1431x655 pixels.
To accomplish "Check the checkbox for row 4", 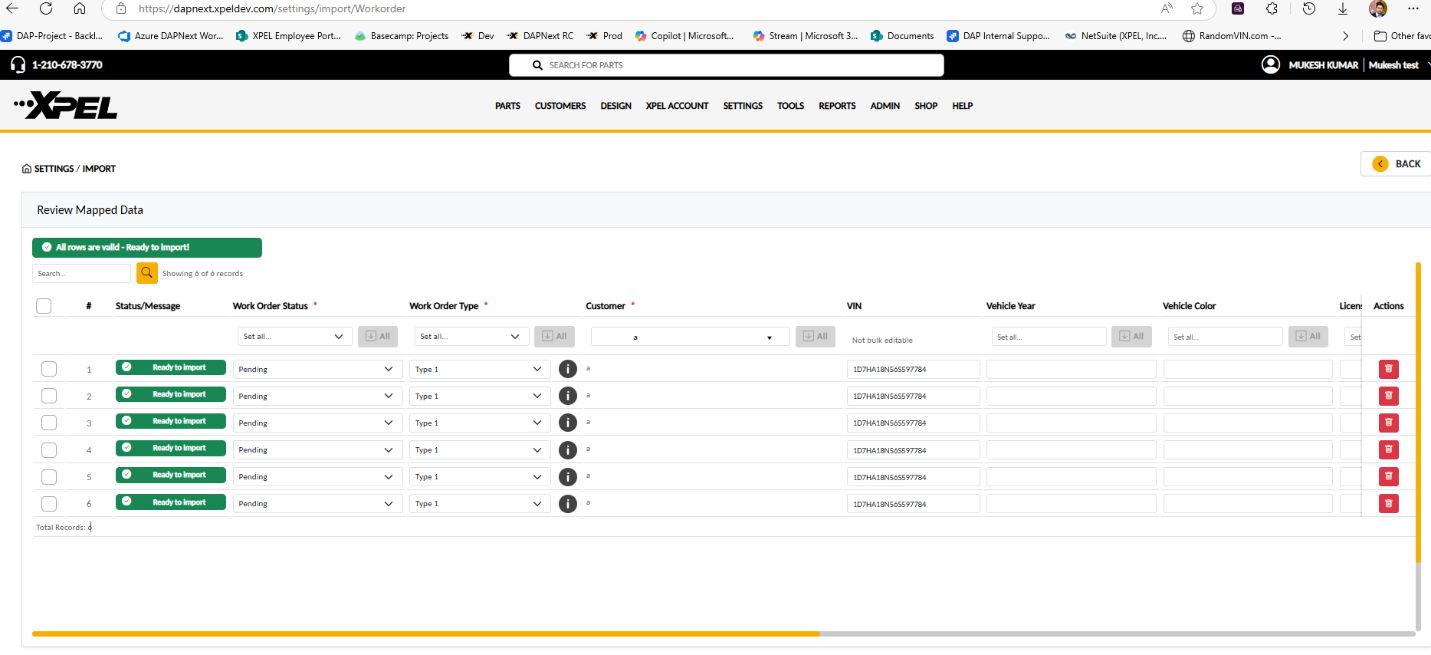I will (49, 450).
